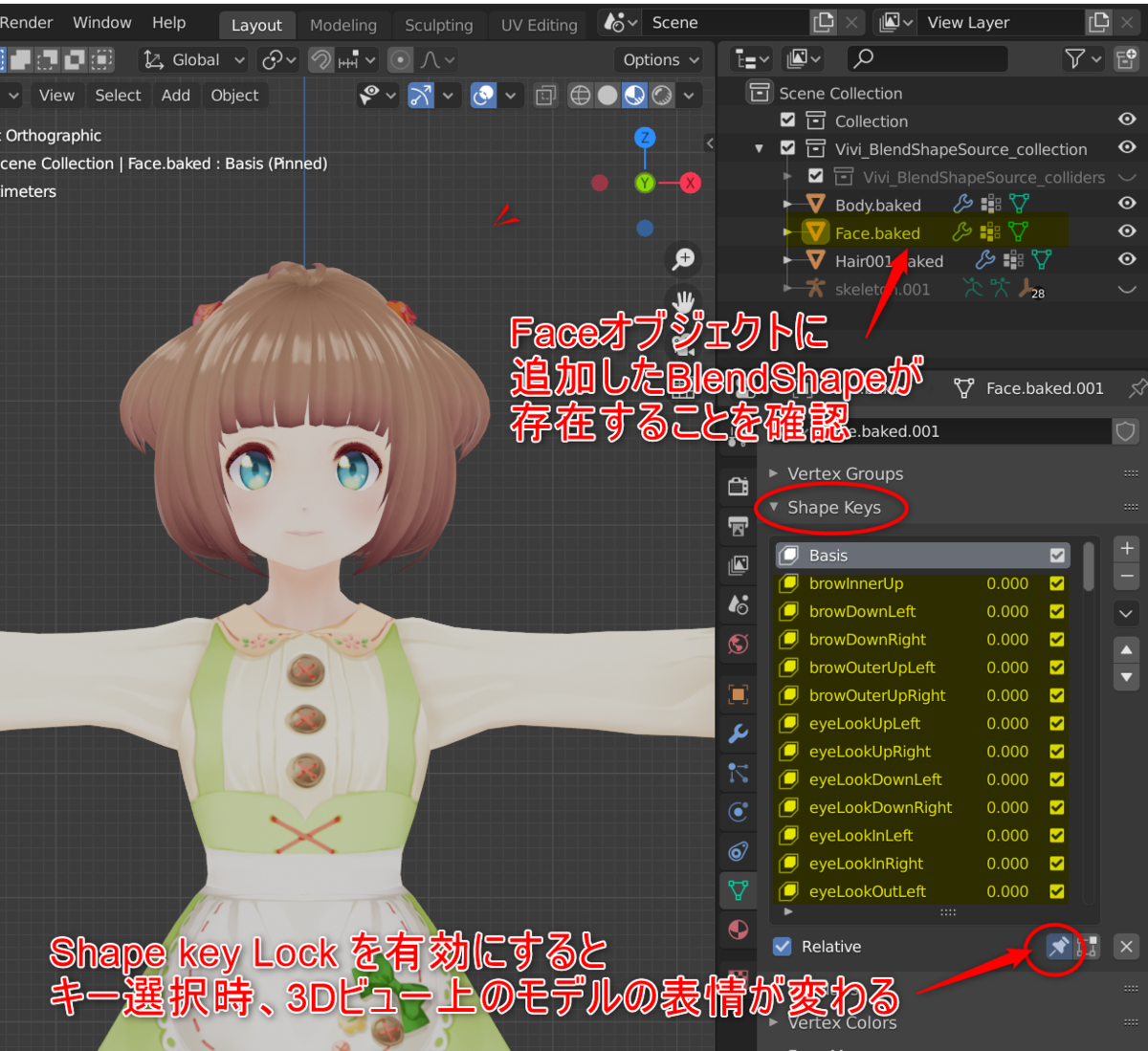Enable Shape Key Lock pin icon
The height and width of the screenshot is (1051, 1148).
click(1057, 947)
